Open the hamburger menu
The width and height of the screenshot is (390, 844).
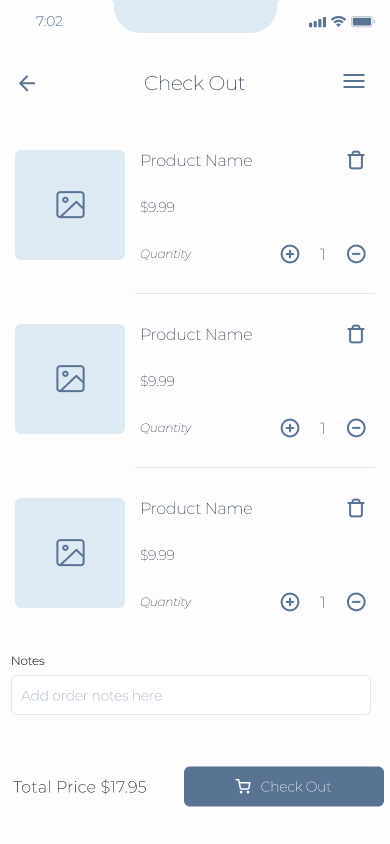(x=354, y=81)
